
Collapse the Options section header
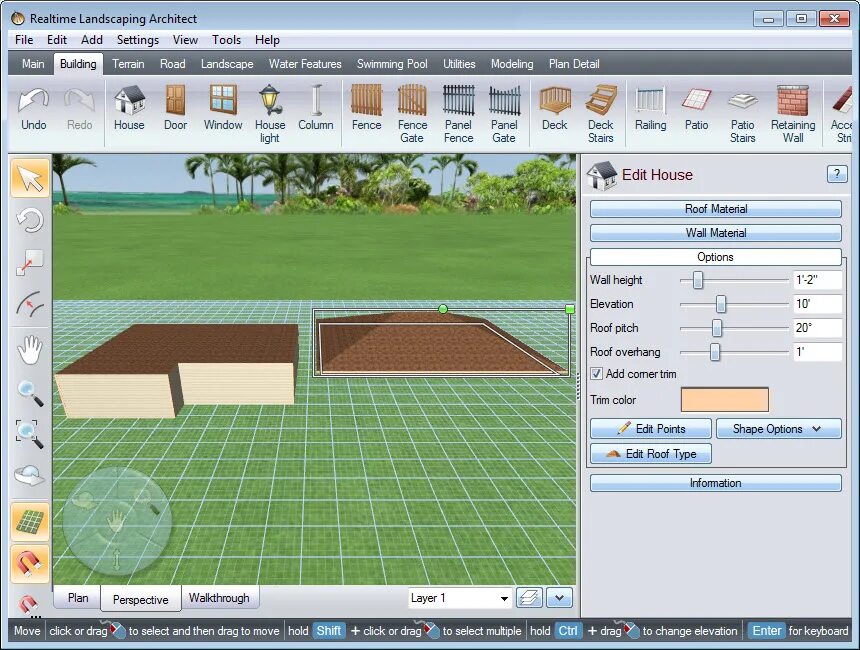click(716, 257)
